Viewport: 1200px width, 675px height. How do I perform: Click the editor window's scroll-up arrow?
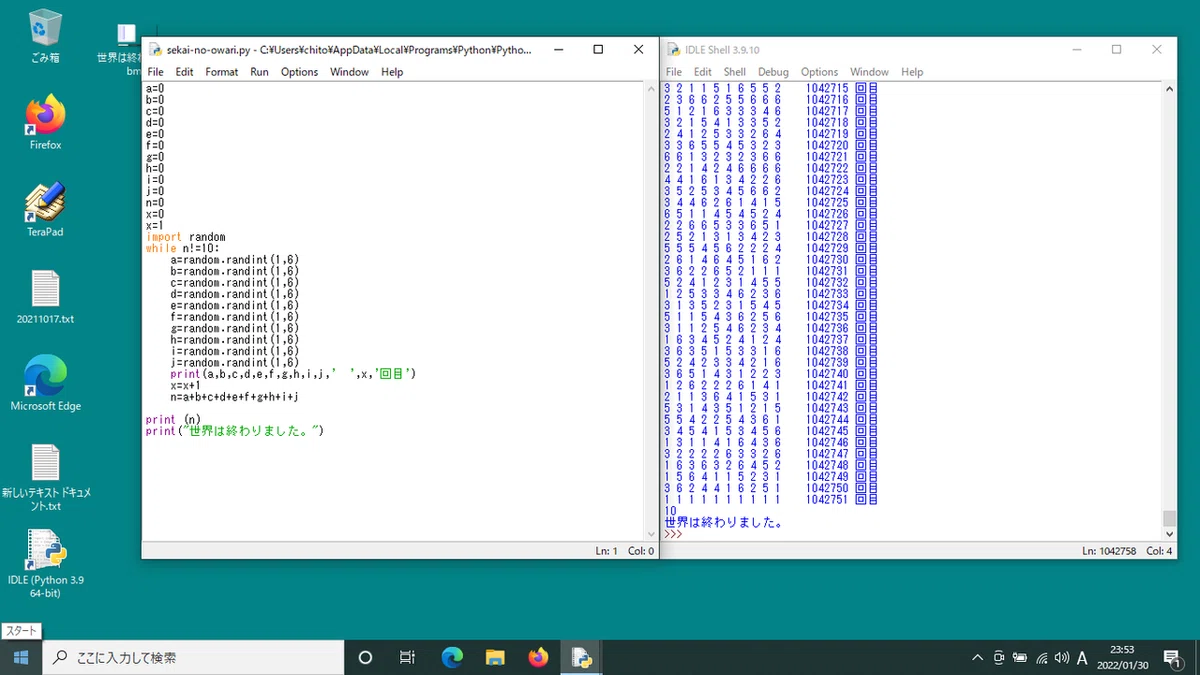(x=649, y=89)
